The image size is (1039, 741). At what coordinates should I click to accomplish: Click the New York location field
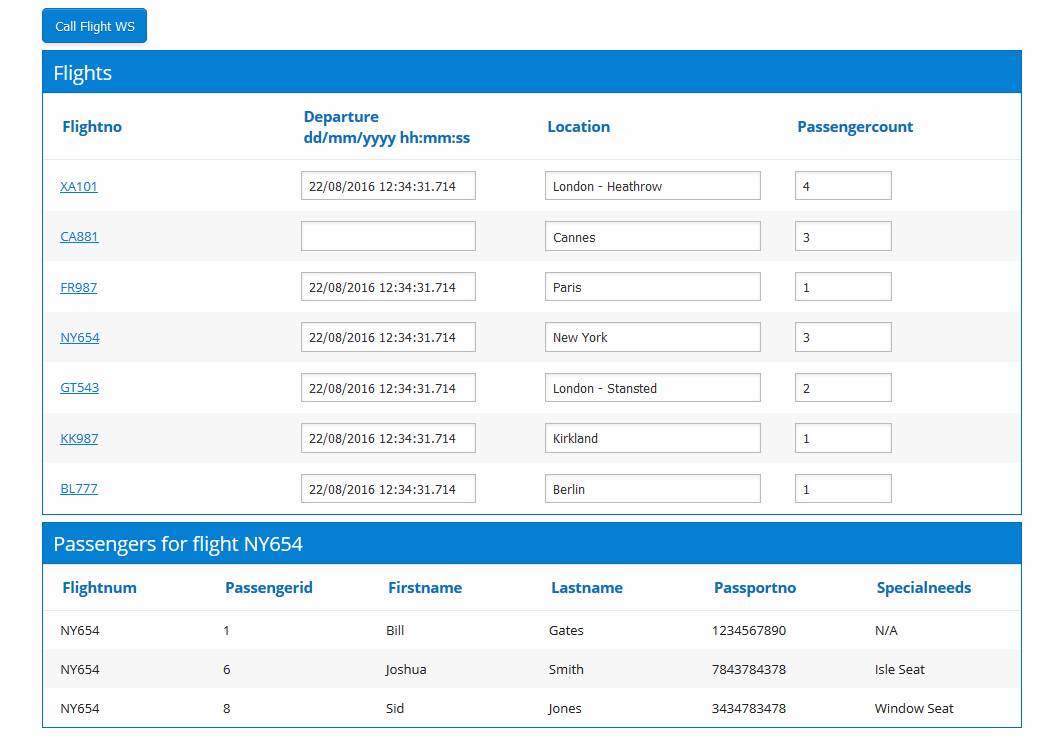click(652, 338)
